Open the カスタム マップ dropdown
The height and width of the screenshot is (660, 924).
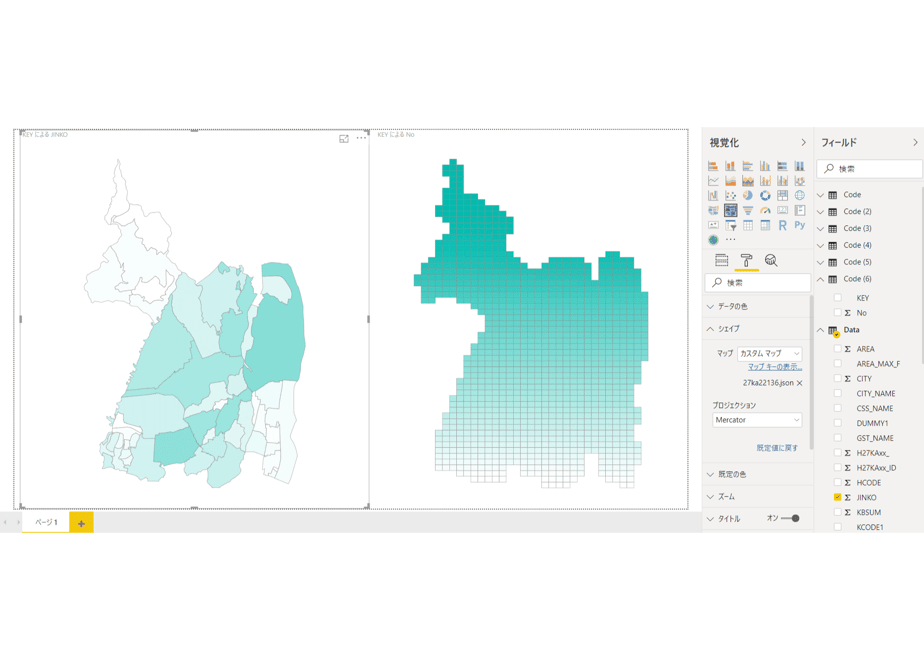coord(770,354)
